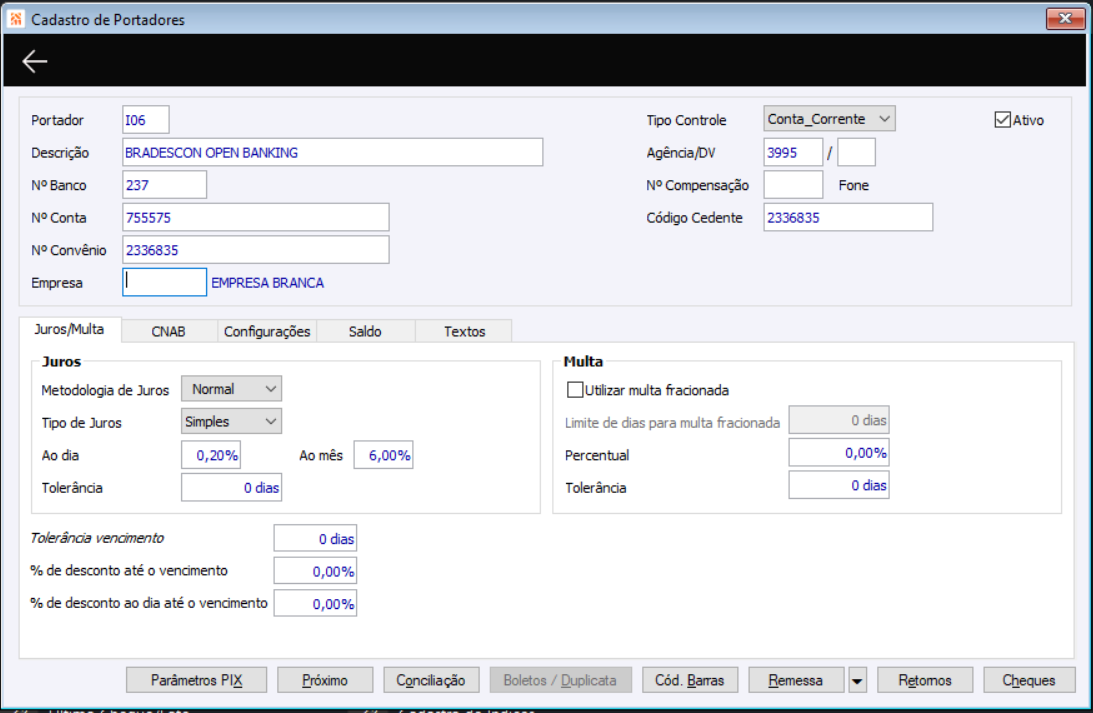Click % de desconto até o vencimento field
This screenshot has width=1093, height=713.
315,571
